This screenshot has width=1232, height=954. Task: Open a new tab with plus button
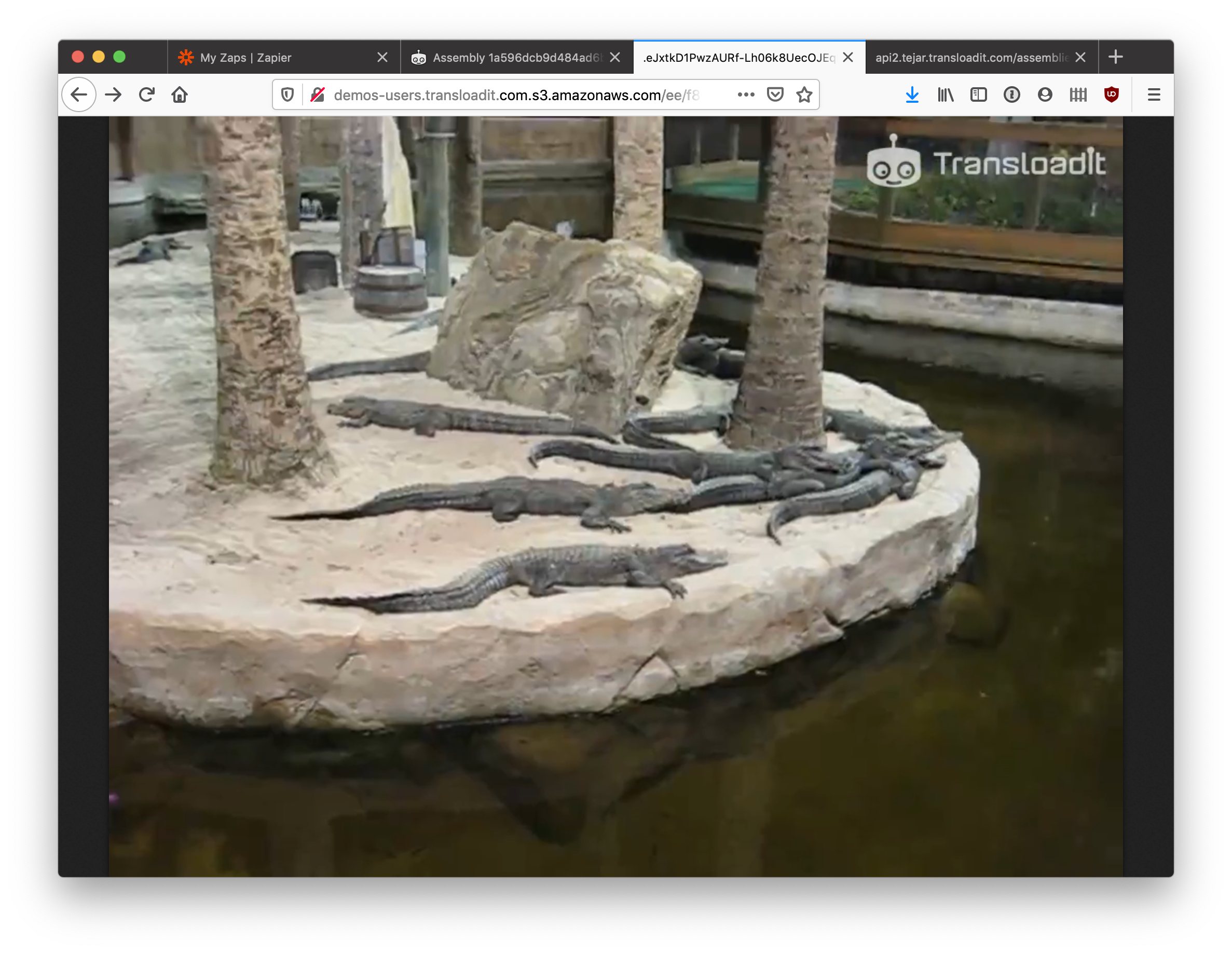[1115, 57]
